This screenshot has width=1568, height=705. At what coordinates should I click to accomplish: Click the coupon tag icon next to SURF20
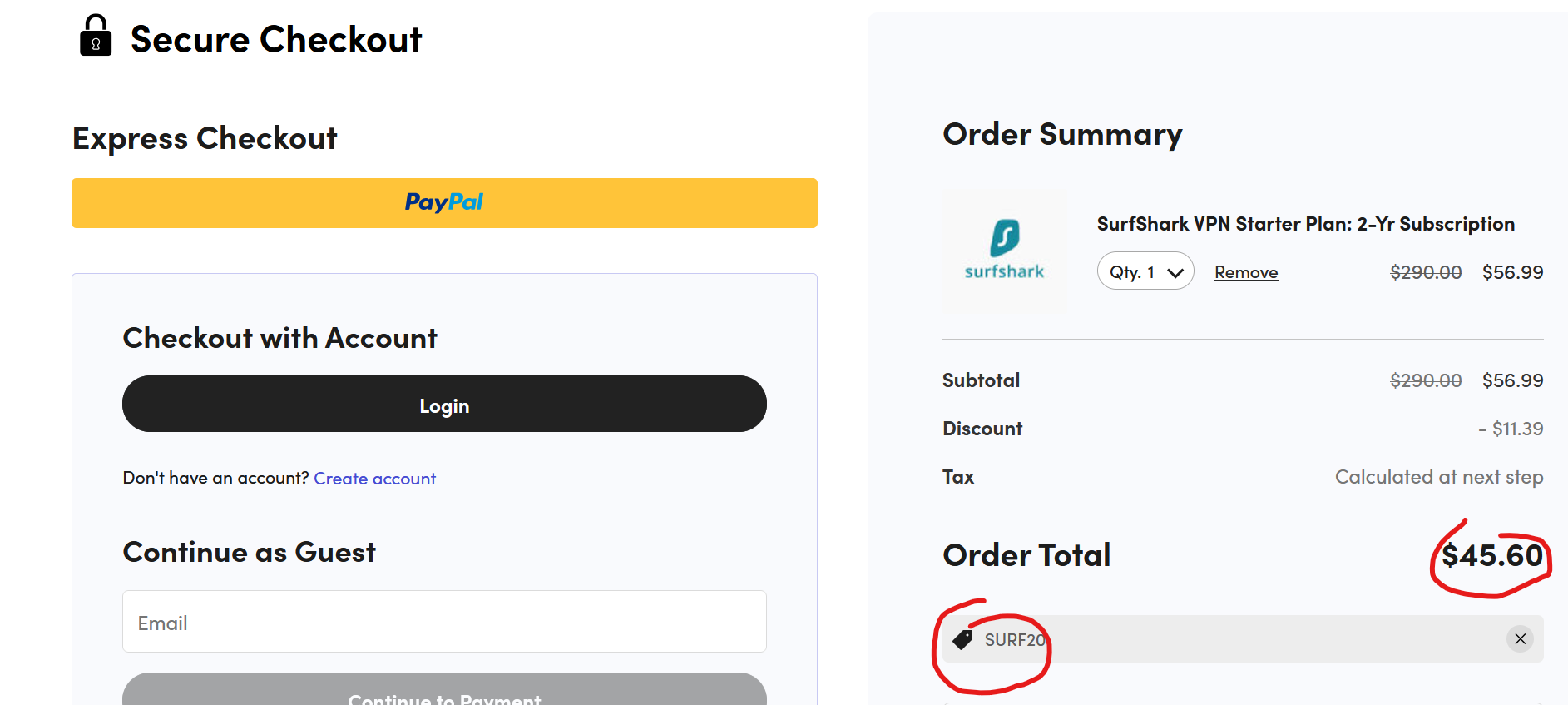point(963,639)
